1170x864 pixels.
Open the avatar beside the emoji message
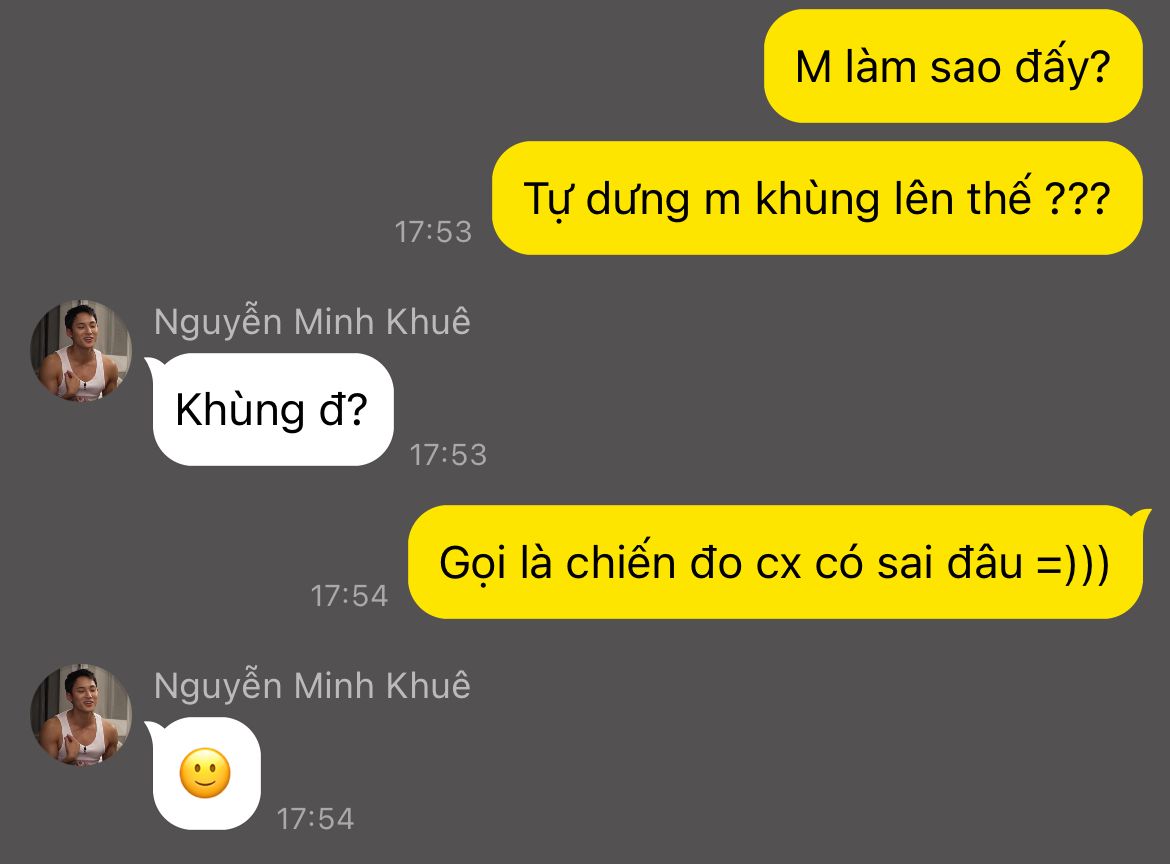(81, 715)
